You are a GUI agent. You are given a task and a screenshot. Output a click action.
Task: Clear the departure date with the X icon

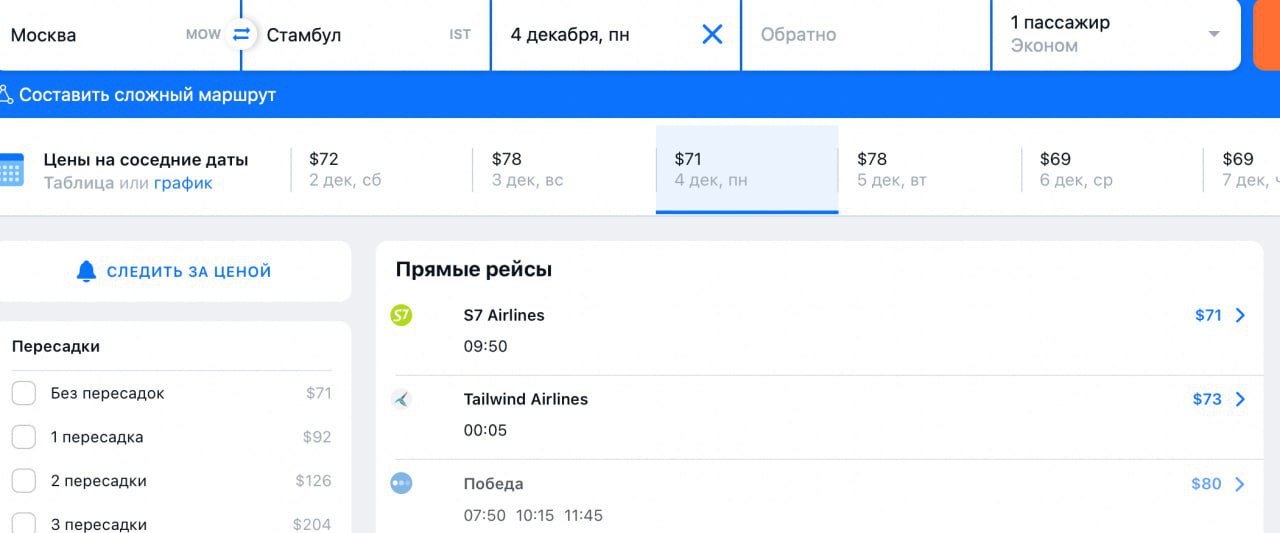pyautogui.click(x=712, y=35)
